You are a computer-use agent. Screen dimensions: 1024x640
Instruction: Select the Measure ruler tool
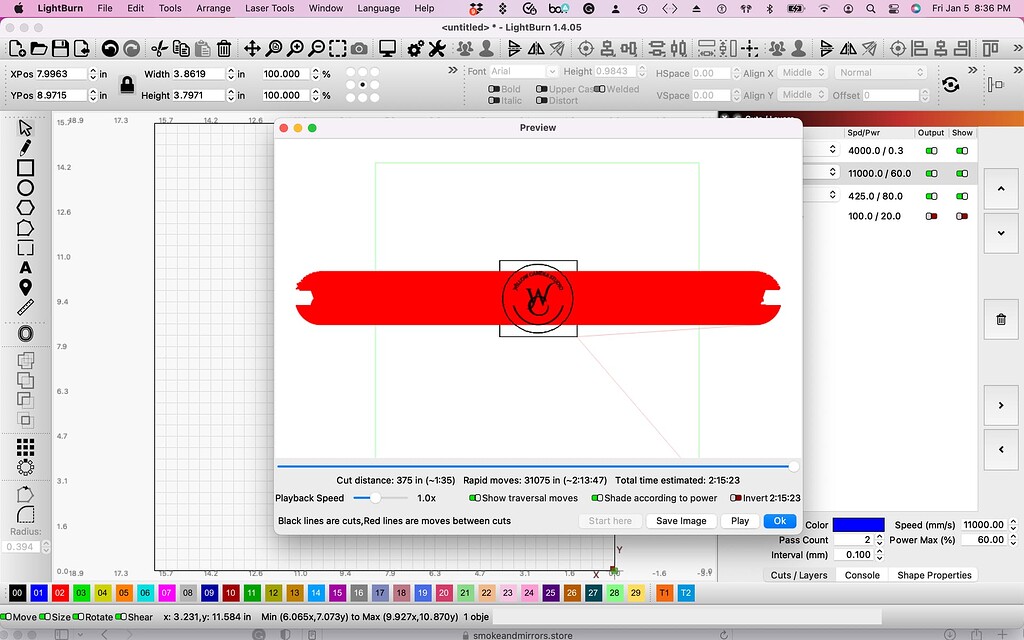[x=25, y=307]
